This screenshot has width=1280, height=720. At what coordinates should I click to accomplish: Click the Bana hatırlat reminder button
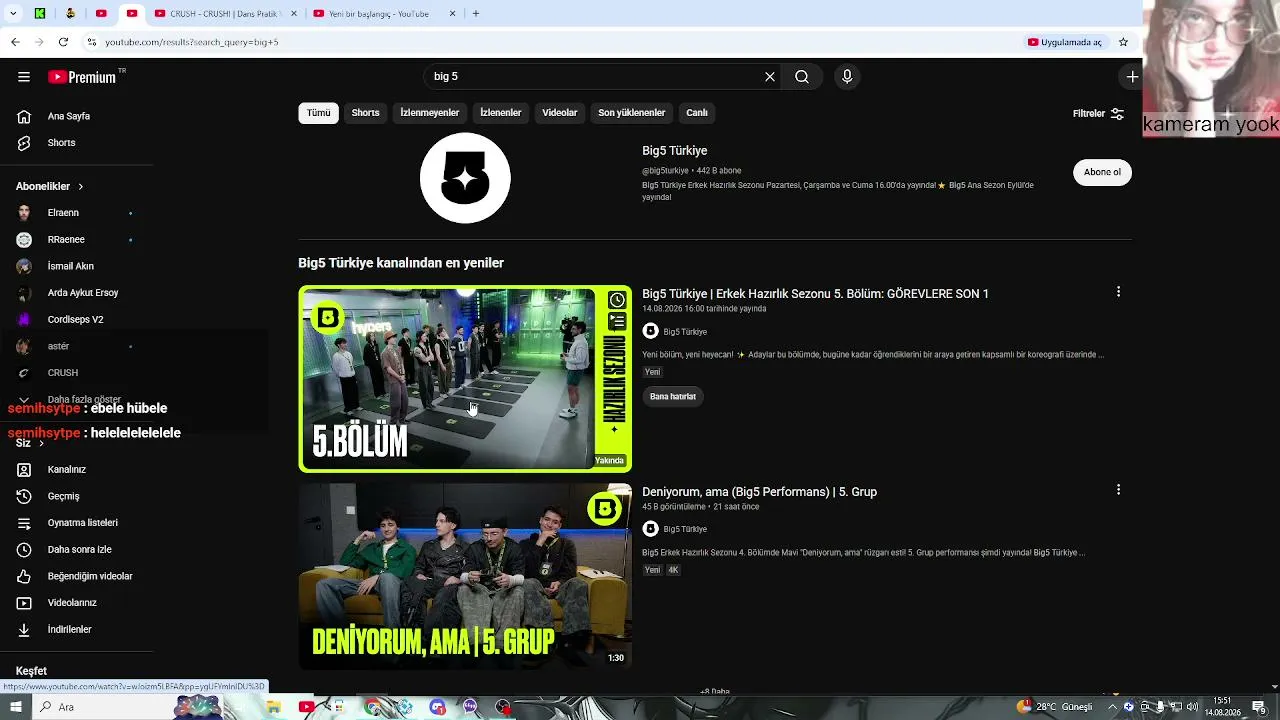[673, 397]
